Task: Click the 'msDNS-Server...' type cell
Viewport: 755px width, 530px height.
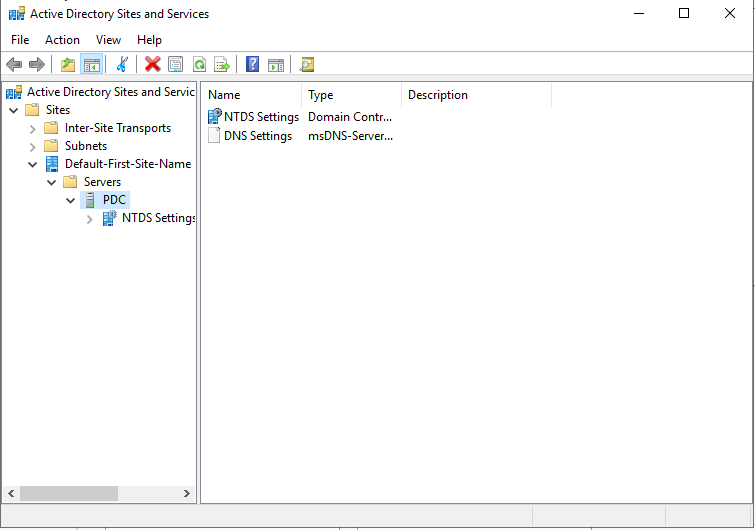Action: [x=351, y=136]
